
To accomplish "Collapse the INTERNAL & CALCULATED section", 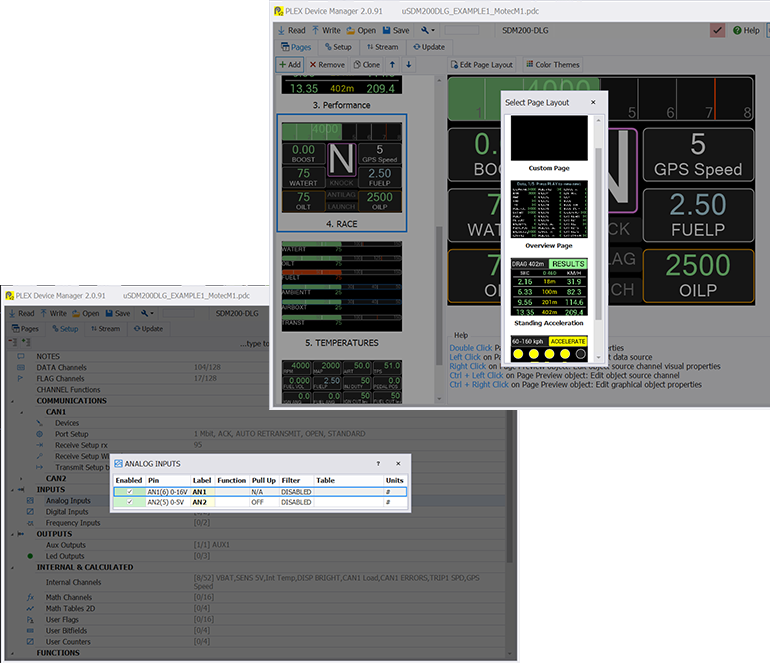I will point(12,568).
